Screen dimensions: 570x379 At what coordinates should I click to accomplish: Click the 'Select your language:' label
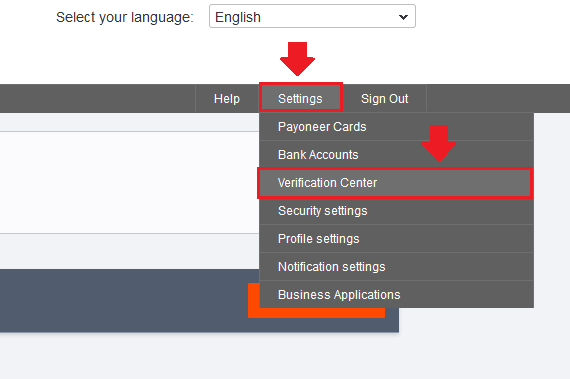125,17
